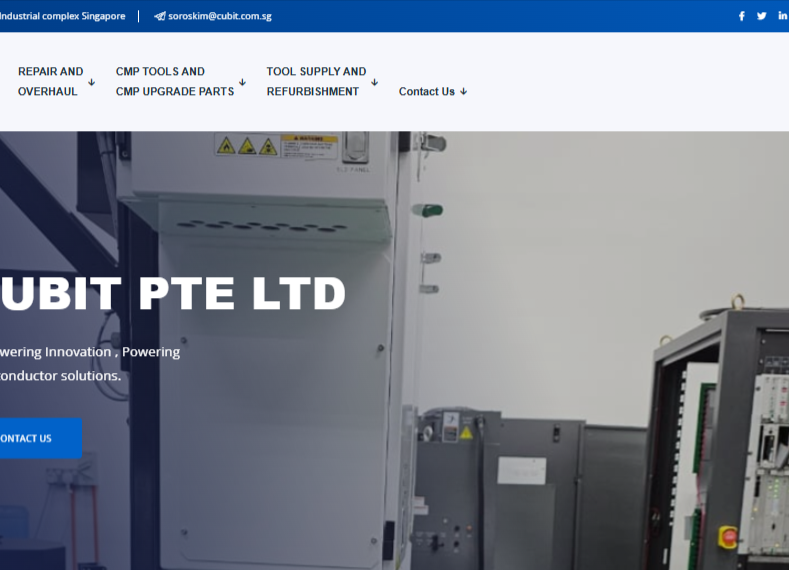
Task: Click the soroskim@cubit.com.sg email link
Action: (220, 16)
